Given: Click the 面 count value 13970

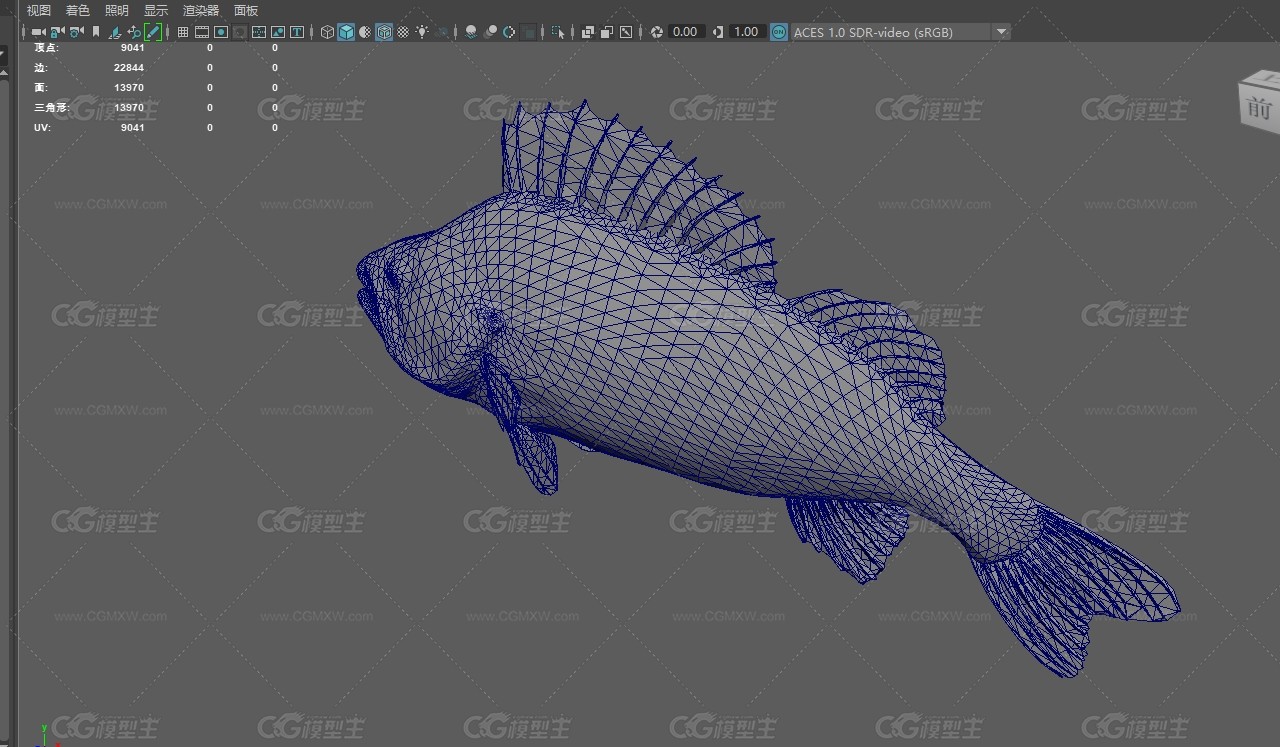Looking at the screenshot, I should coord(129,88).
